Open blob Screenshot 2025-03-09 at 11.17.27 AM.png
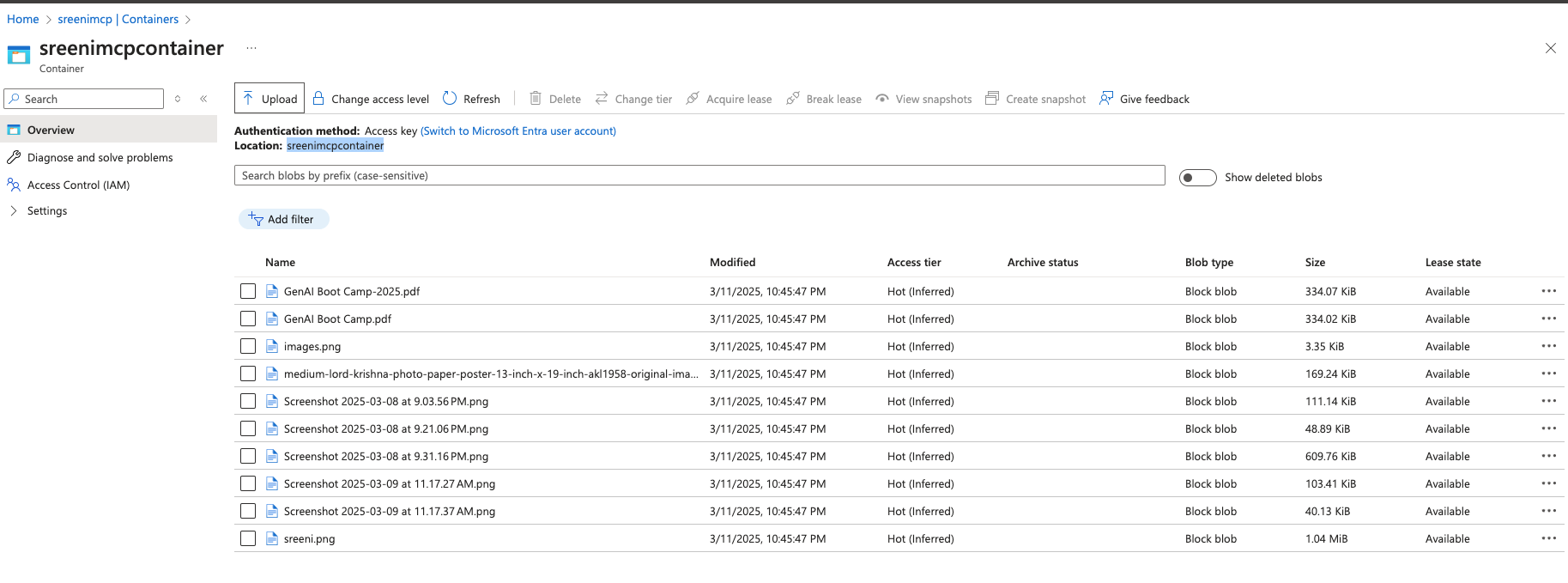The image size is (1568, 583). [390, 483]
